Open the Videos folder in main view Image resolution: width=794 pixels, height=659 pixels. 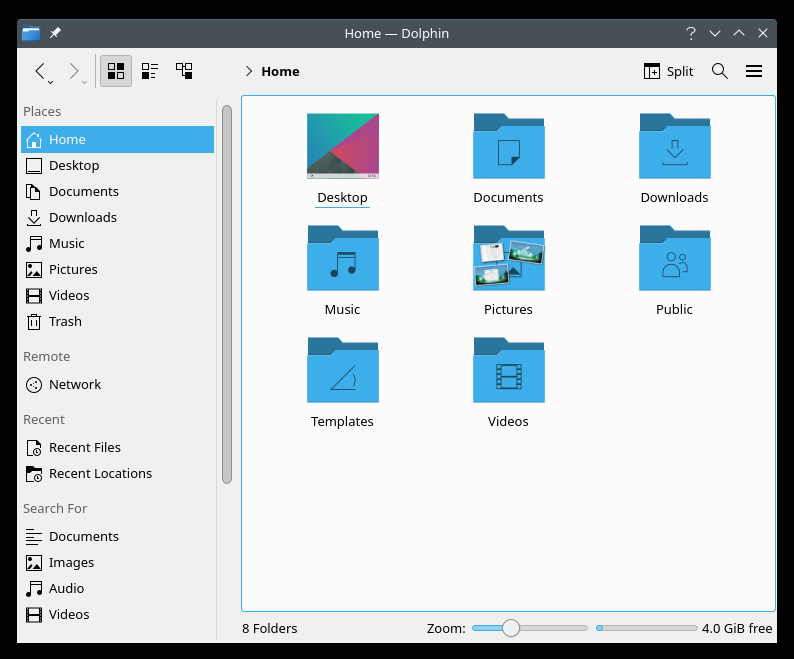click(508, 371)
